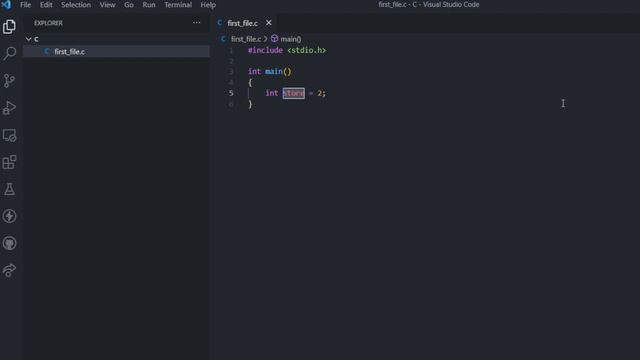Collapse the C folder in Explorer
Viewport: 640px width, 360px height.
point(29,39)
